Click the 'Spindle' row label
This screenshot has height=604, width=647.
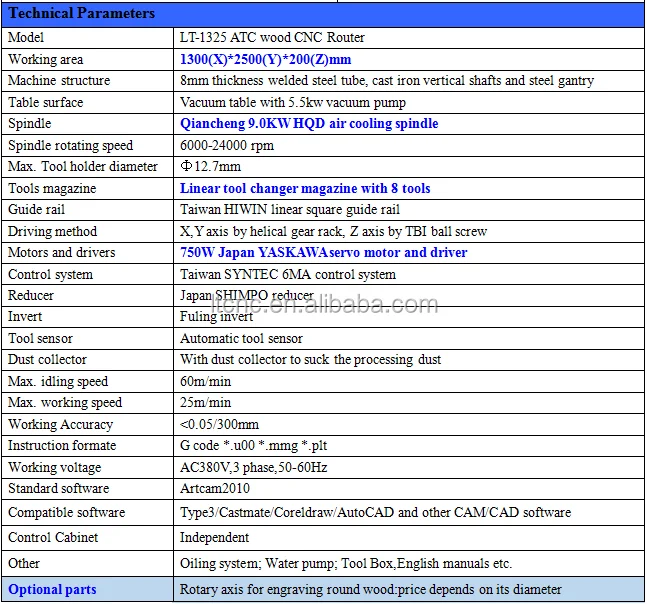29,124
